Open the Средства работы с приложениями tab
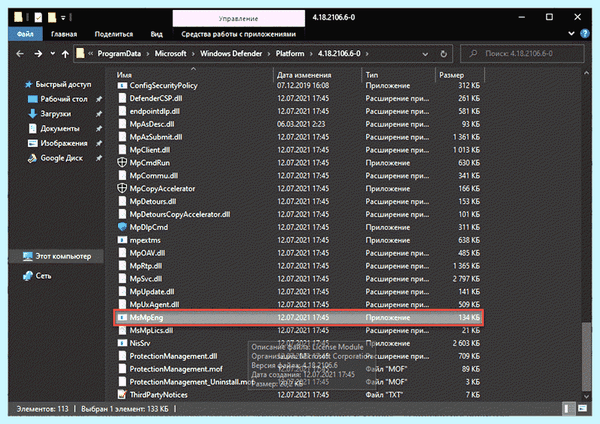Viewport: 600px width, 424px height. [x=238, y=34]
